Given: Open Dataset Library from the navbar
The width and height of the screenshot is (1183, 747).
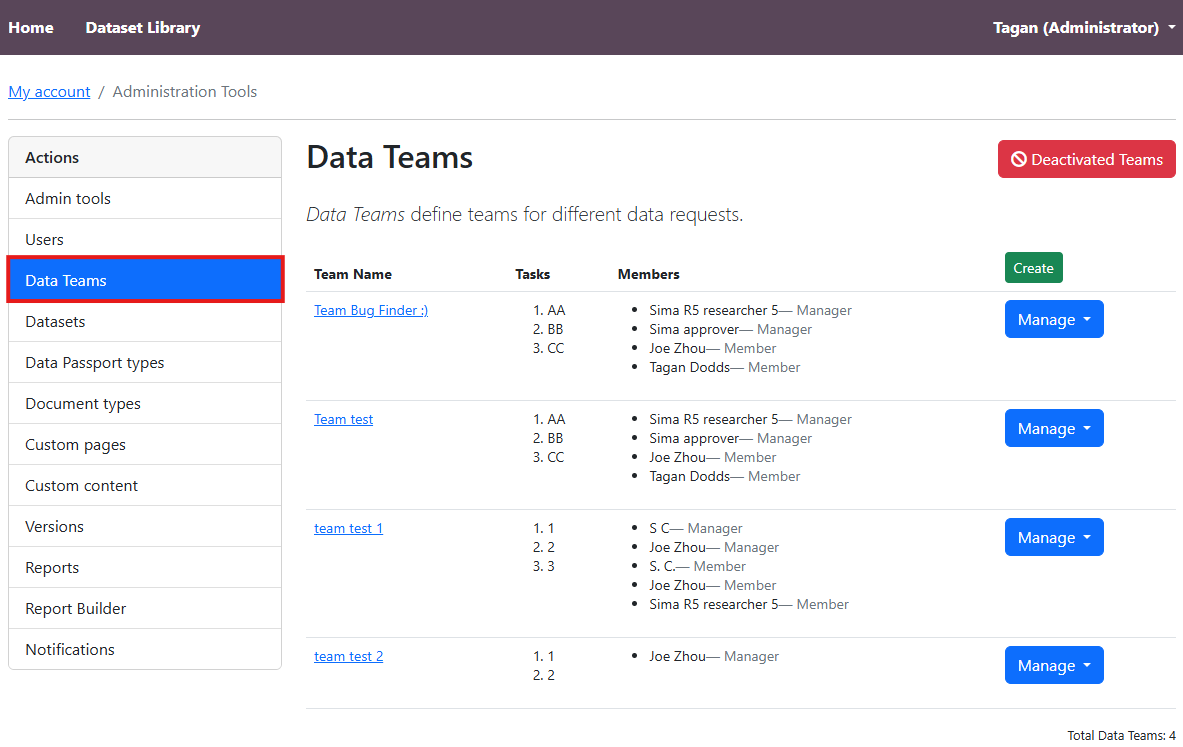Looking at the screenshot, I should coord(142,28).
